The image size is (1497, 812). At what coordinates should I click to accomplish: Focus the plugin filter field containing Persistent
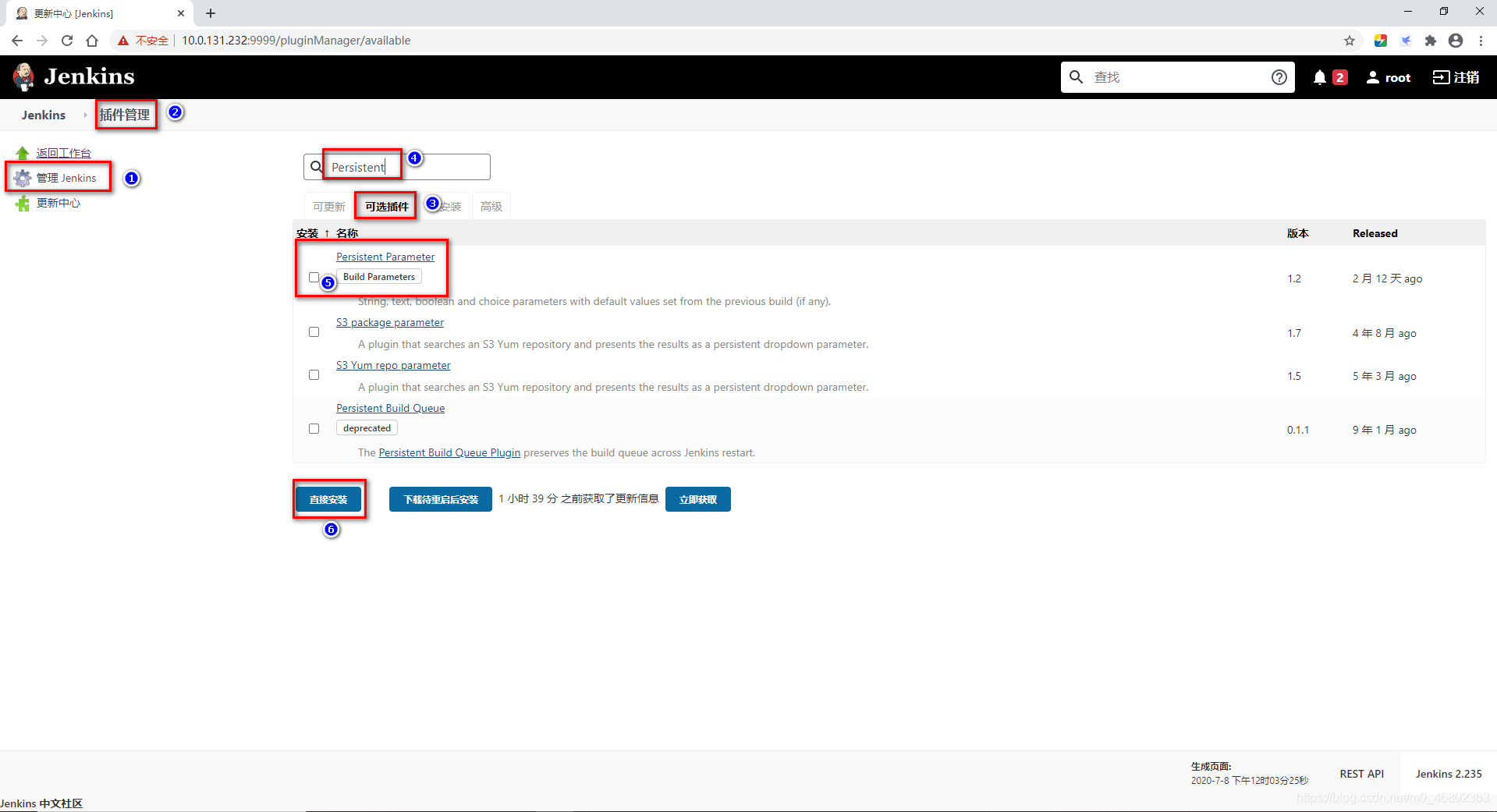pyautogui.click(x=397, y=167)
